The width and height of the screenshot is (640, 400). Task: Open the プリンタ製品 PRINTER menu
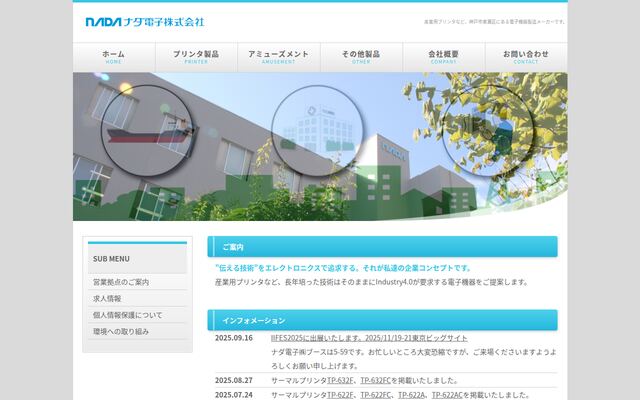pos(196,57)
